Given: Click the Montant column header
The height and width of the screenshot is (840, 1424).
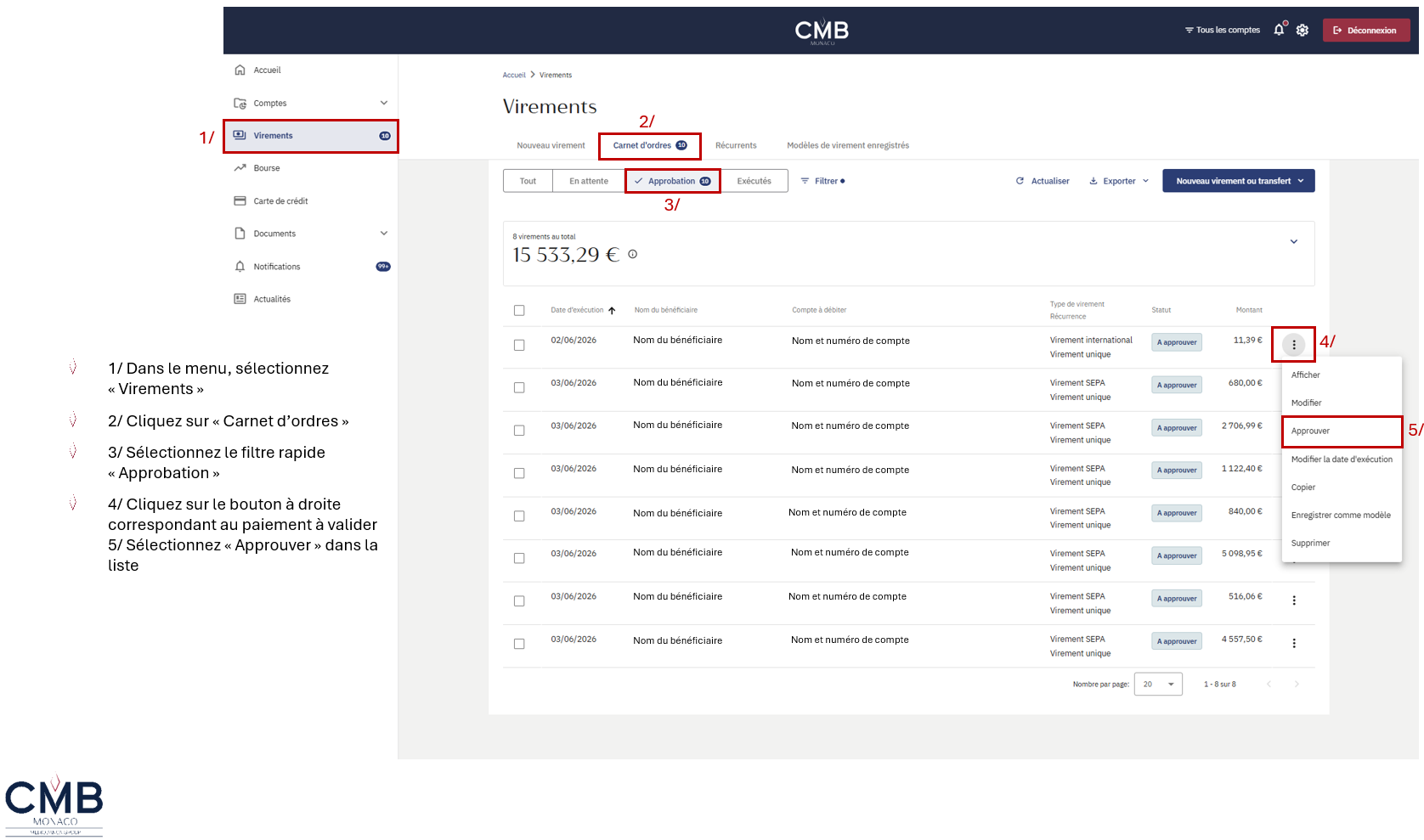Looking at the screenshot, I should click(x=1249, y=310).
